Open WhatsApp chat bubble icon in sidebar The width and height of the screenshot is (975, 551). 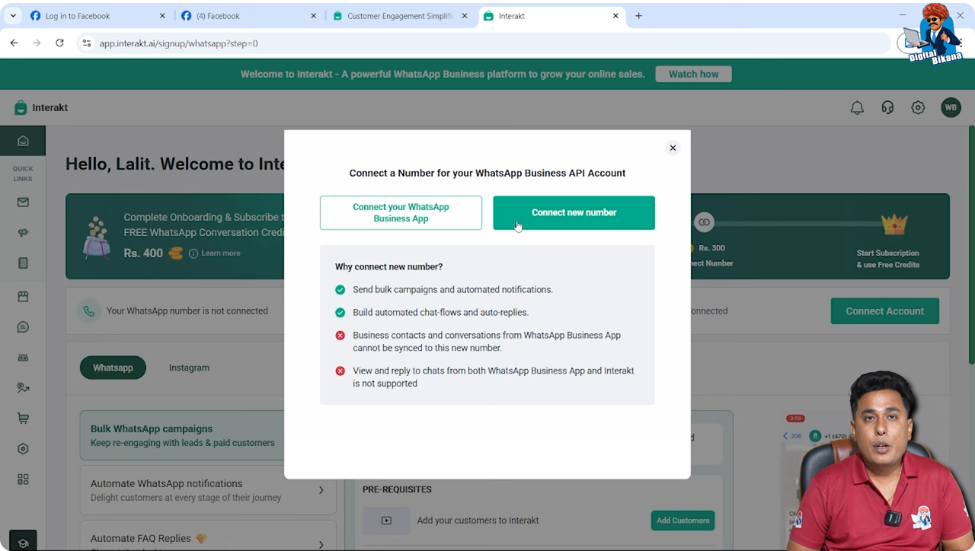coord(23,327)
